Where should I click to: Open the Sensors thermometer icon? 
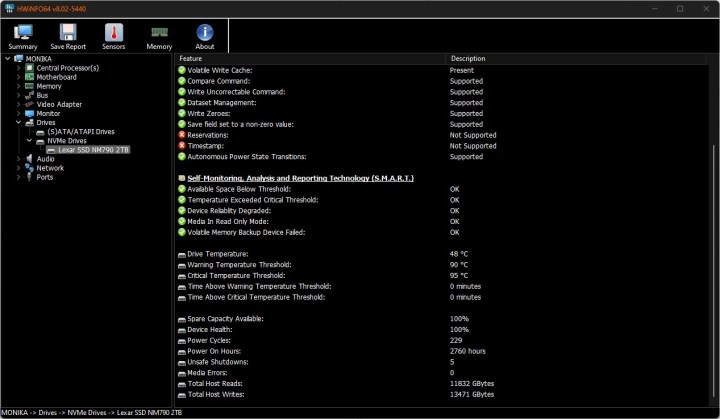point(113,33)
